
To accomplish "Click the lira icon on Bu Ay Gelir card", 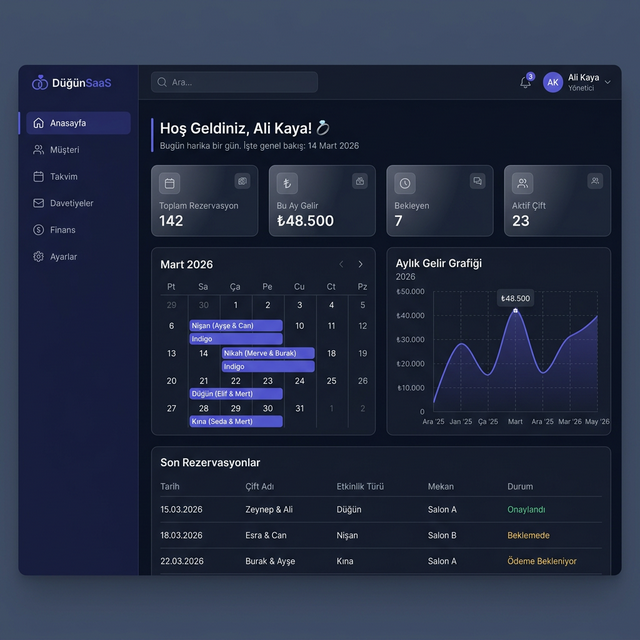I will coord(287,183).
